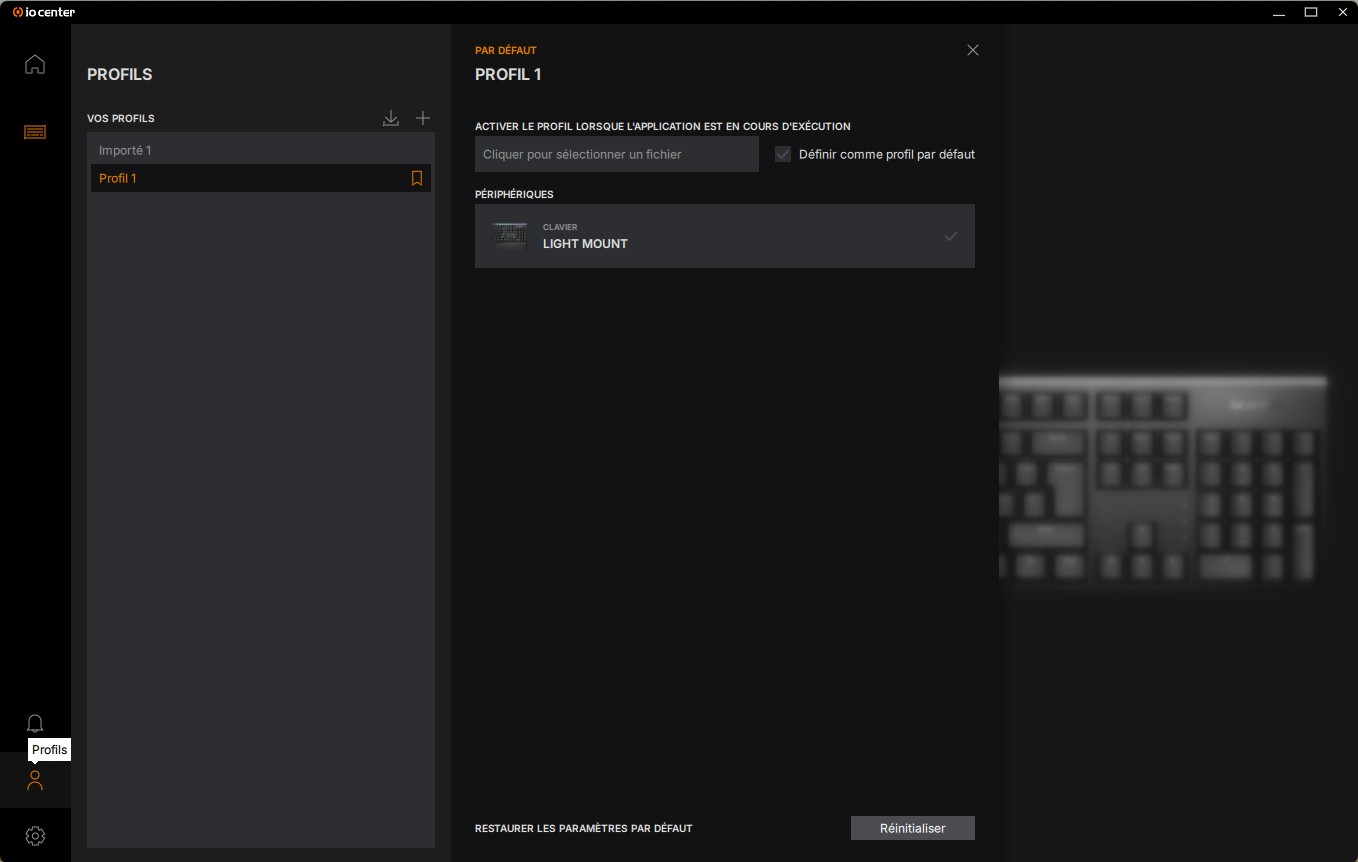Select the keyboard devices icon in sidebar
Viewport: 1358px width, 862px height.
(x=35, y=131)
